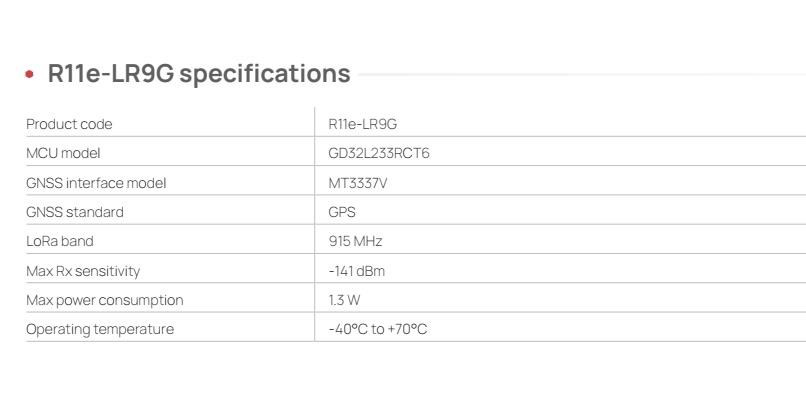Click the -141 dBm value
This screenshot has height=393, width=806.
[x=356, y=271]
